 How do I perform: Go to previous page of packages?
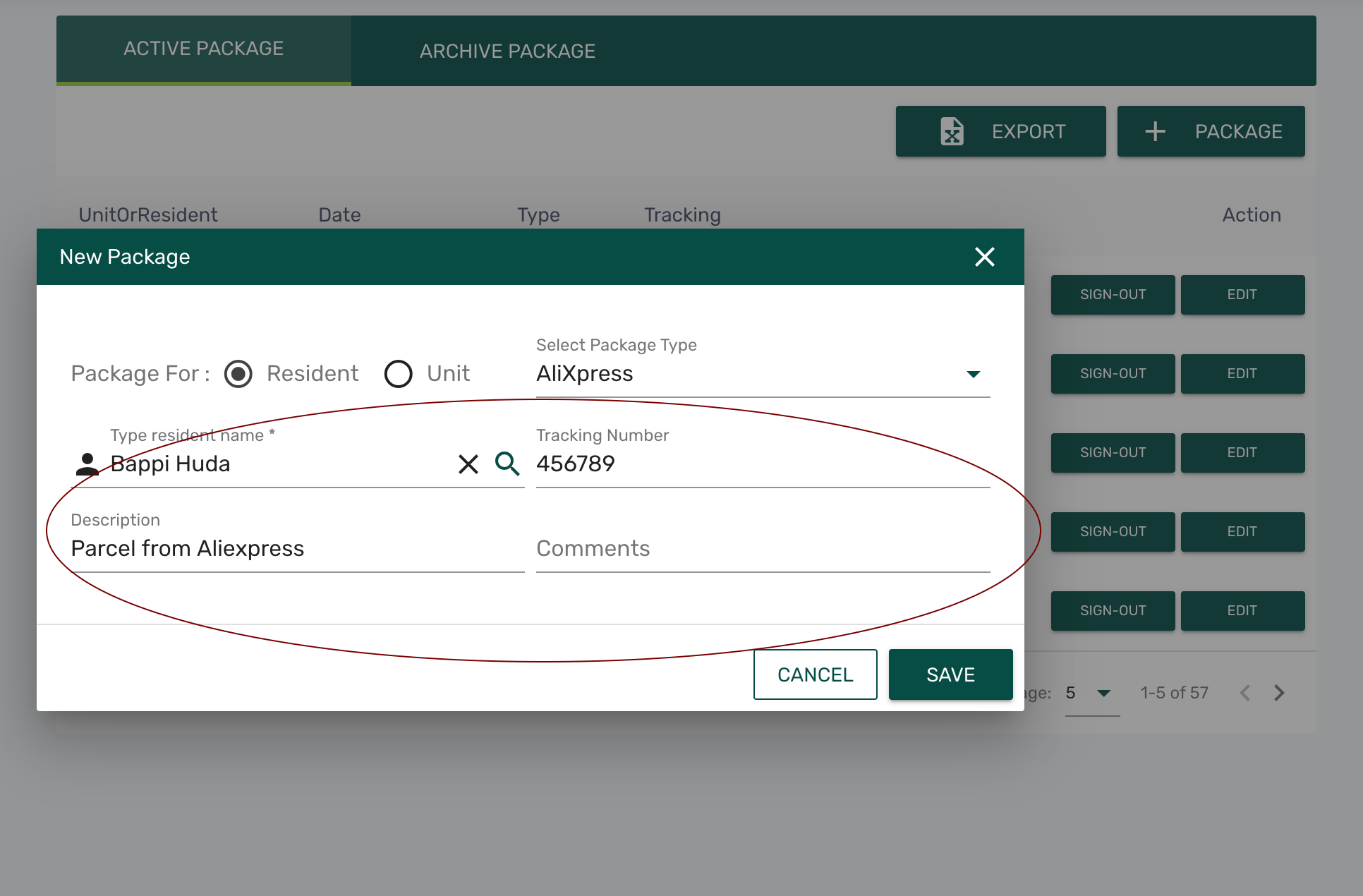(1245, 693)
